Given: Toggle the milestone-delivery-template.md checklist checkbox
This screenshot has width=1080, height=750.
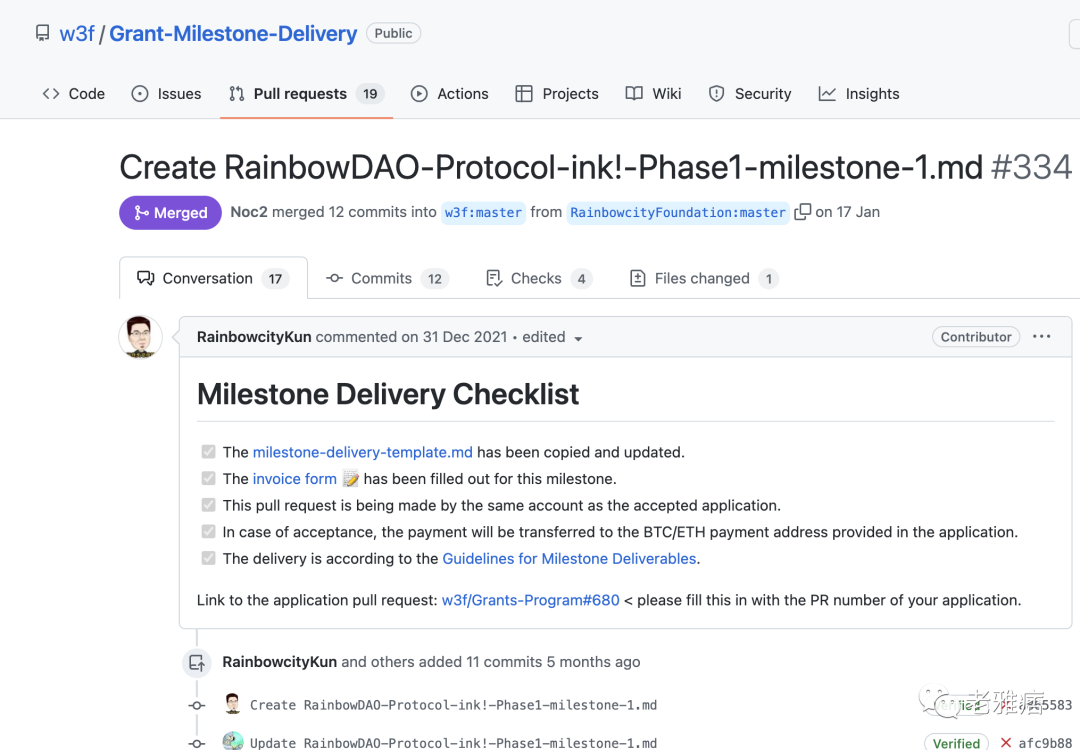Looking at the screenshot, I should [208, 452].
